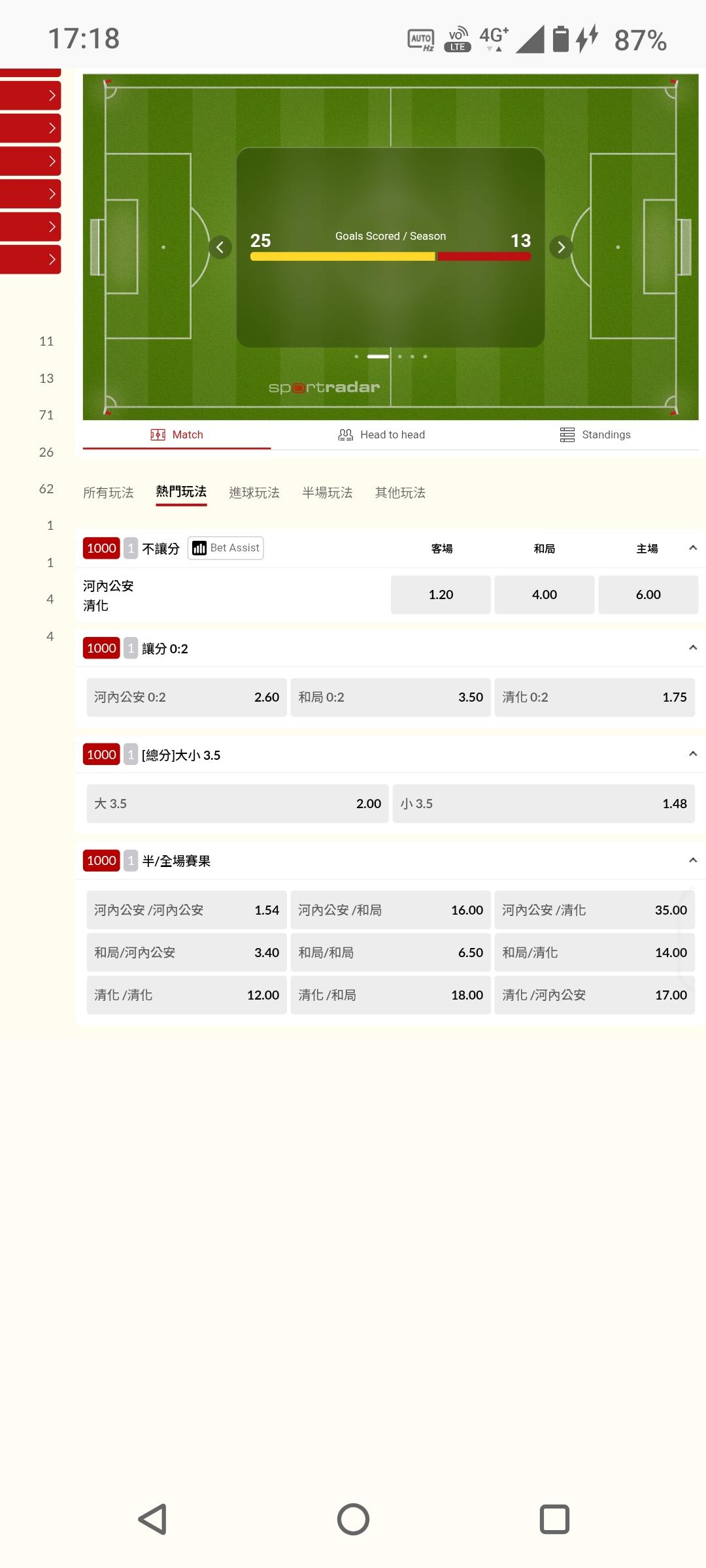Switch to 進球玩法 filter tab

pos(254,493)
